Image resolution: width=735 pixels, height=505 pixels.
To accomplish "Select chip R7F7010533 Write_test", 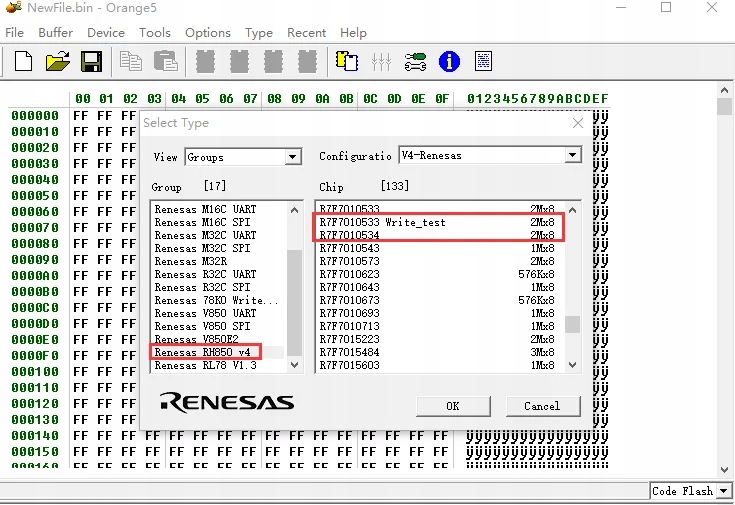I will [x=437, y=222].
